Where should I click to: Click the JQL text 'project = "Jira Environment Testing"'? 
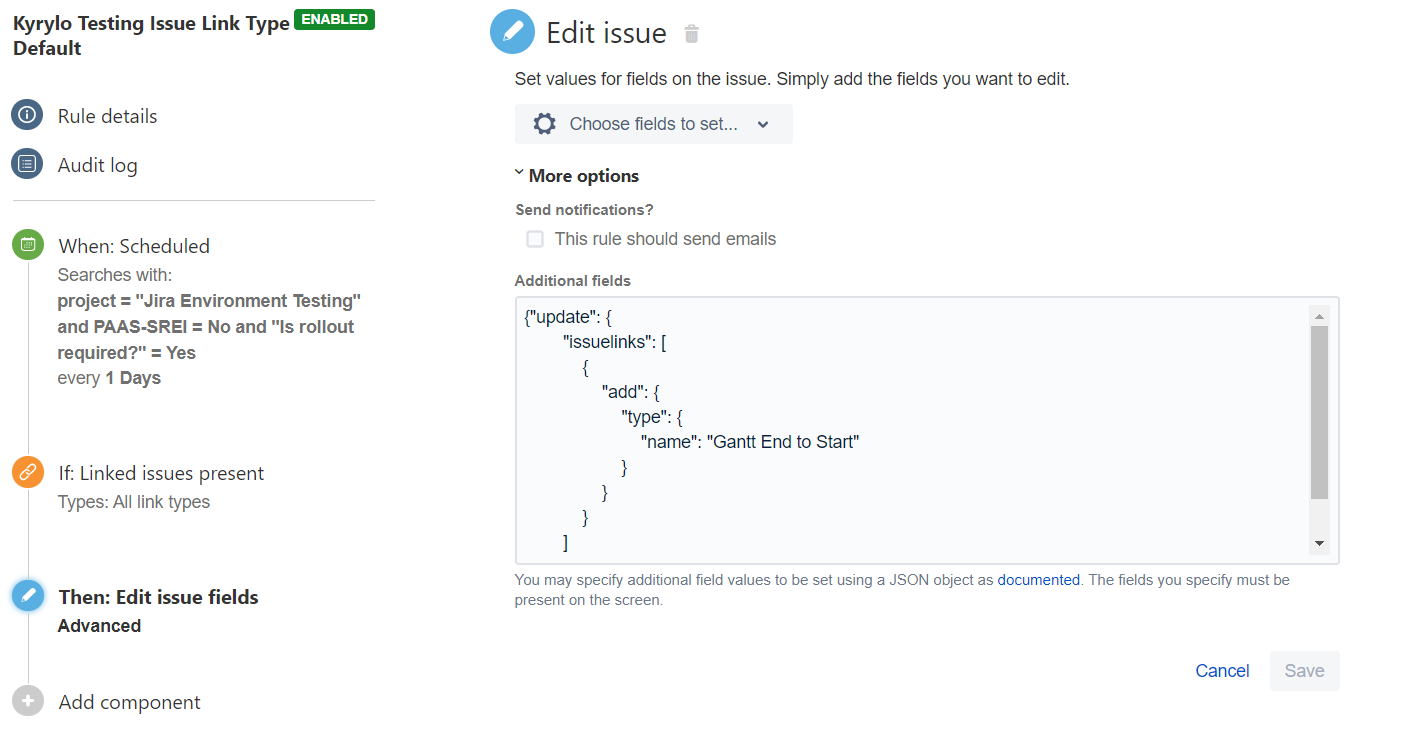209,301
